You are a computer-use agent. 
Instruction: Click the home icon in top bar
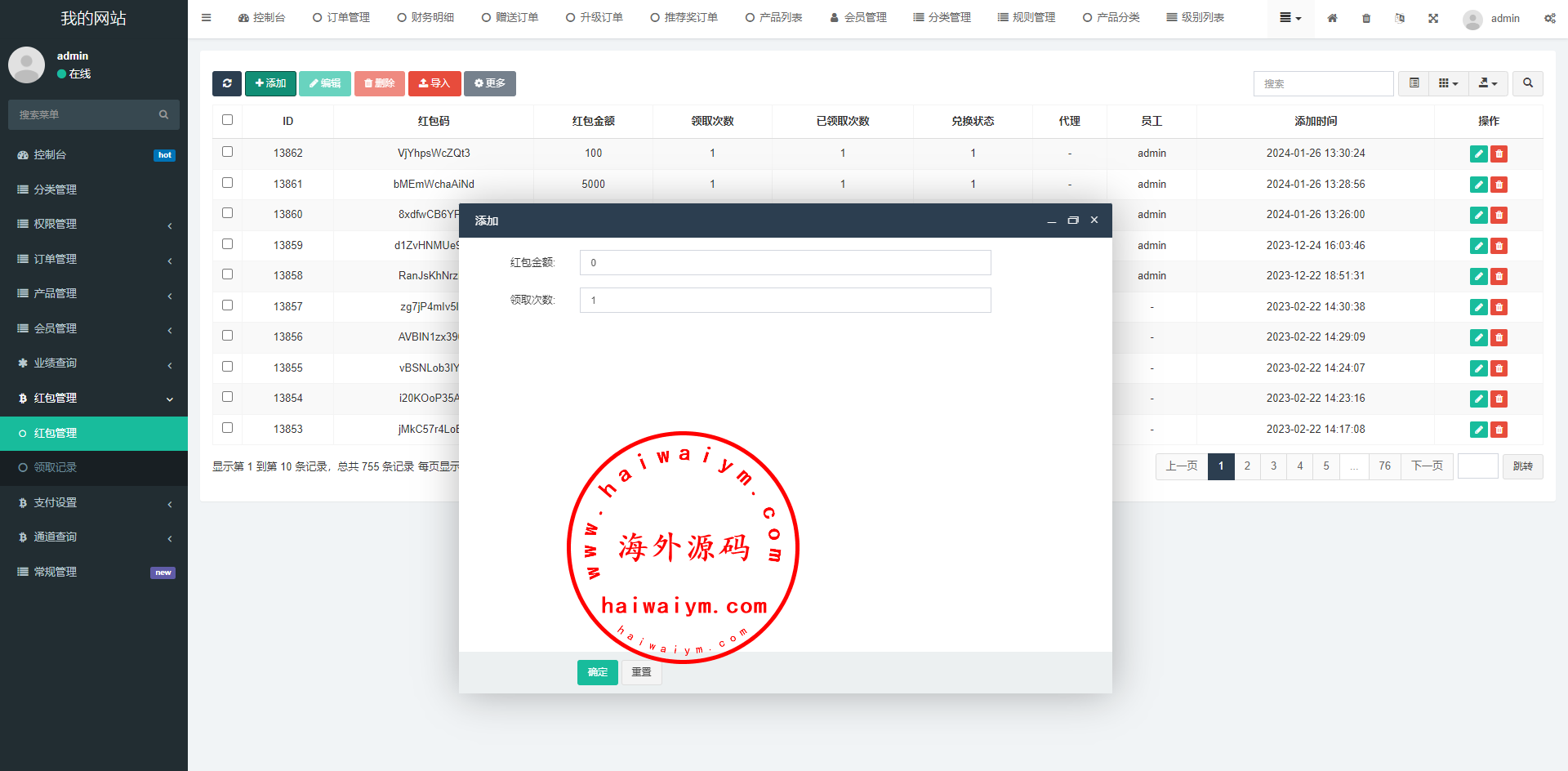pyautogui.click(x=1332, y=18)
